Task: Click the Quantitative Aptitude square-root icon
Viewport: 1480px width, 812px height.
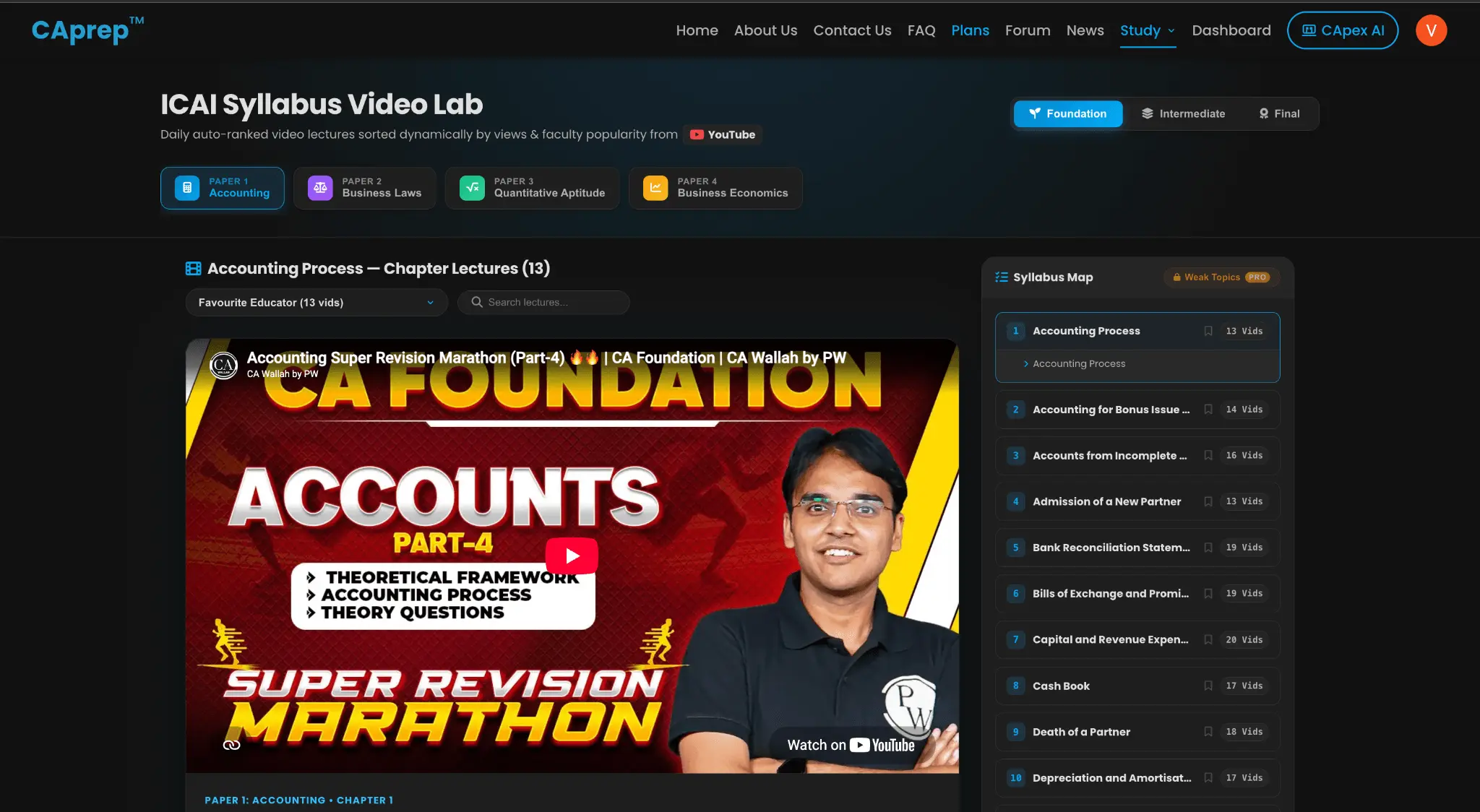Action: [x=472, y=188]
